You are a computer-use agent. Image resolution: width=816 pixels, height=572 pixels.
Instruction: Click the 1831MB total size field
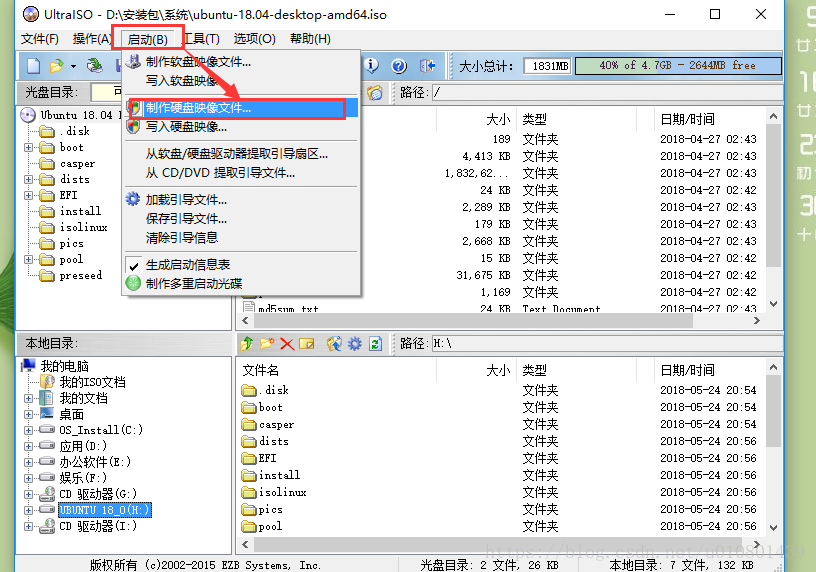point(547,66)
